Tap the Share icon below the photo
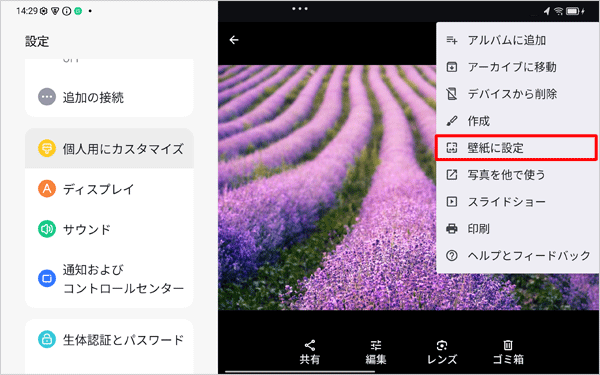Screen dimensions: 600x375 (x=310, y=346)
